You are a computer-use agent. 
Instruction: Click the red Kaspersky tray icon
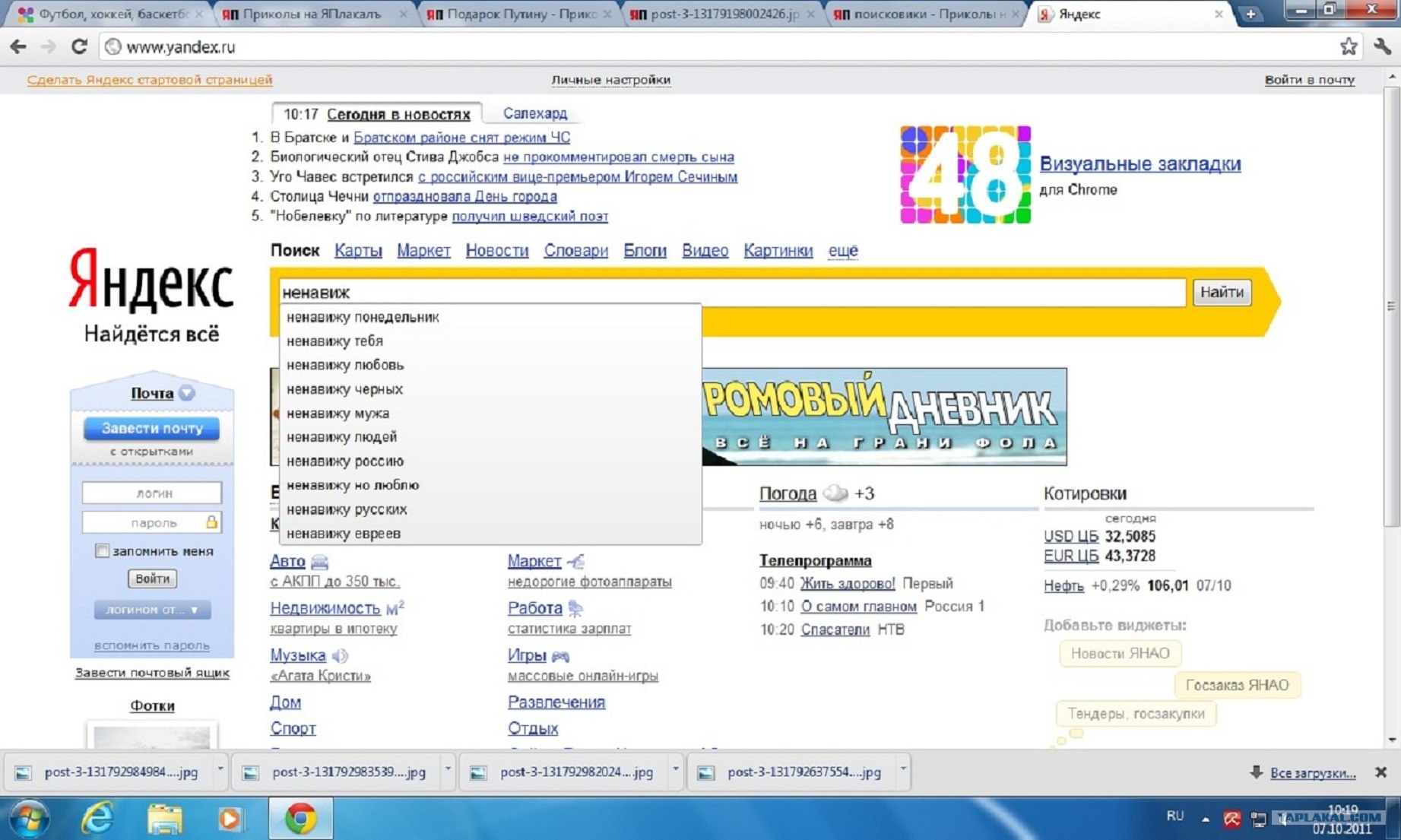coord(1231,819)
